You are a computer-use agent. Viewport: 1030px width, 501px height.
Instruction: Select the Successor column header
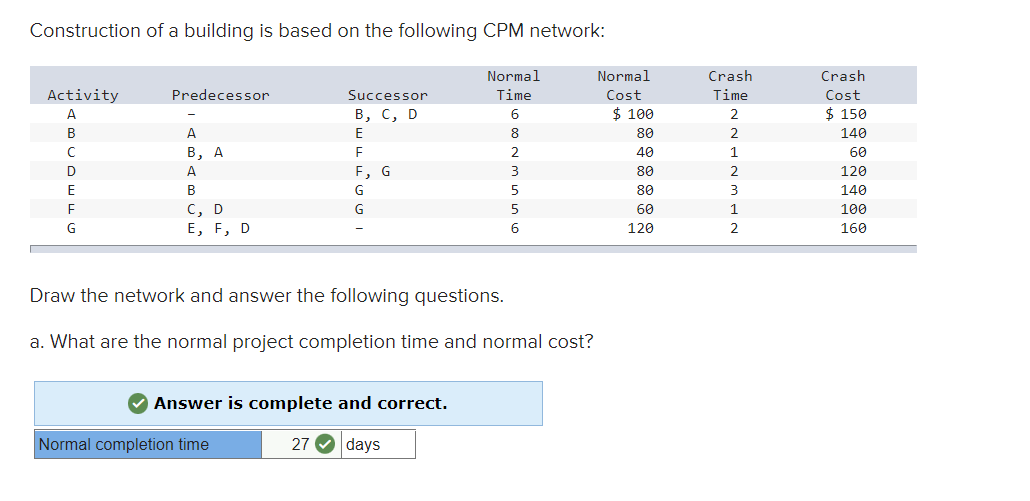387,95
